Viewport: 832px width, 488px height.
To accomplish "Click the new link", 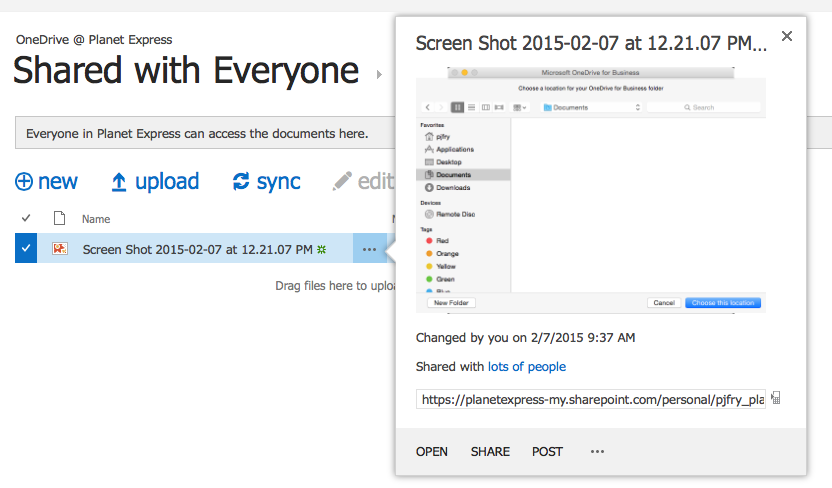I will 58,181.
